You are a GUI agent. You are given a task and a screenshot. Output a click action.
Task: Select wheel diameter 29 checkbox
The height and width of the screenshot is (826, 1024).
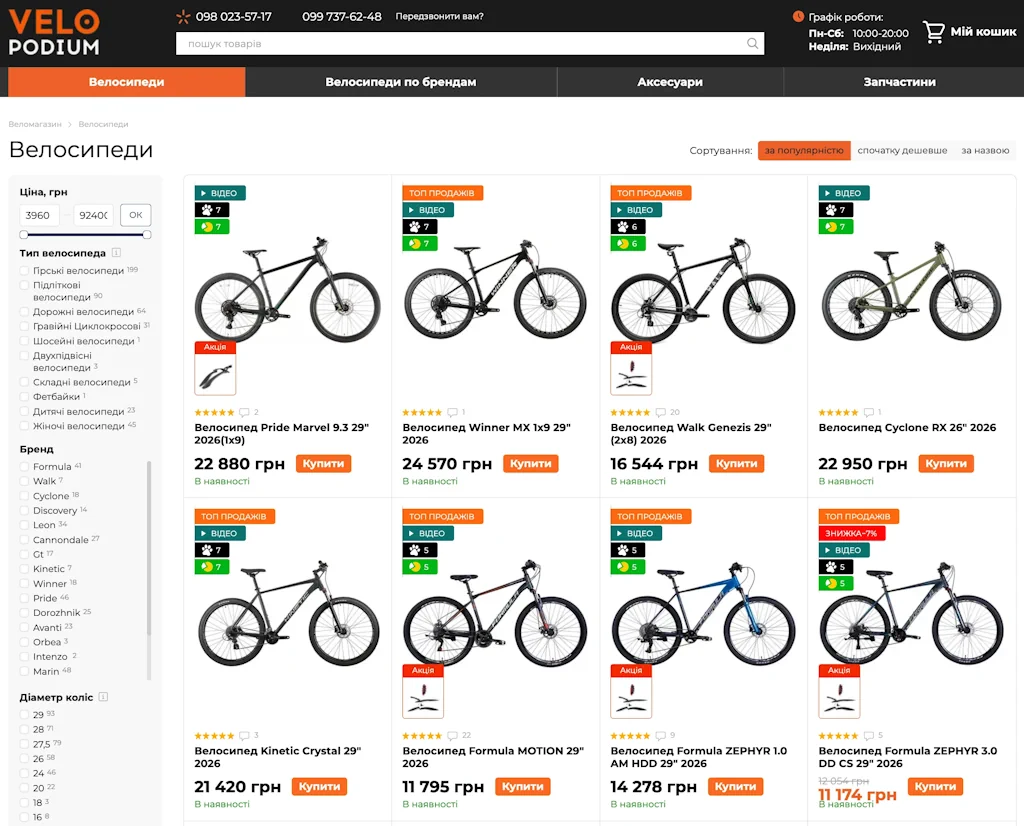[24, 714]
